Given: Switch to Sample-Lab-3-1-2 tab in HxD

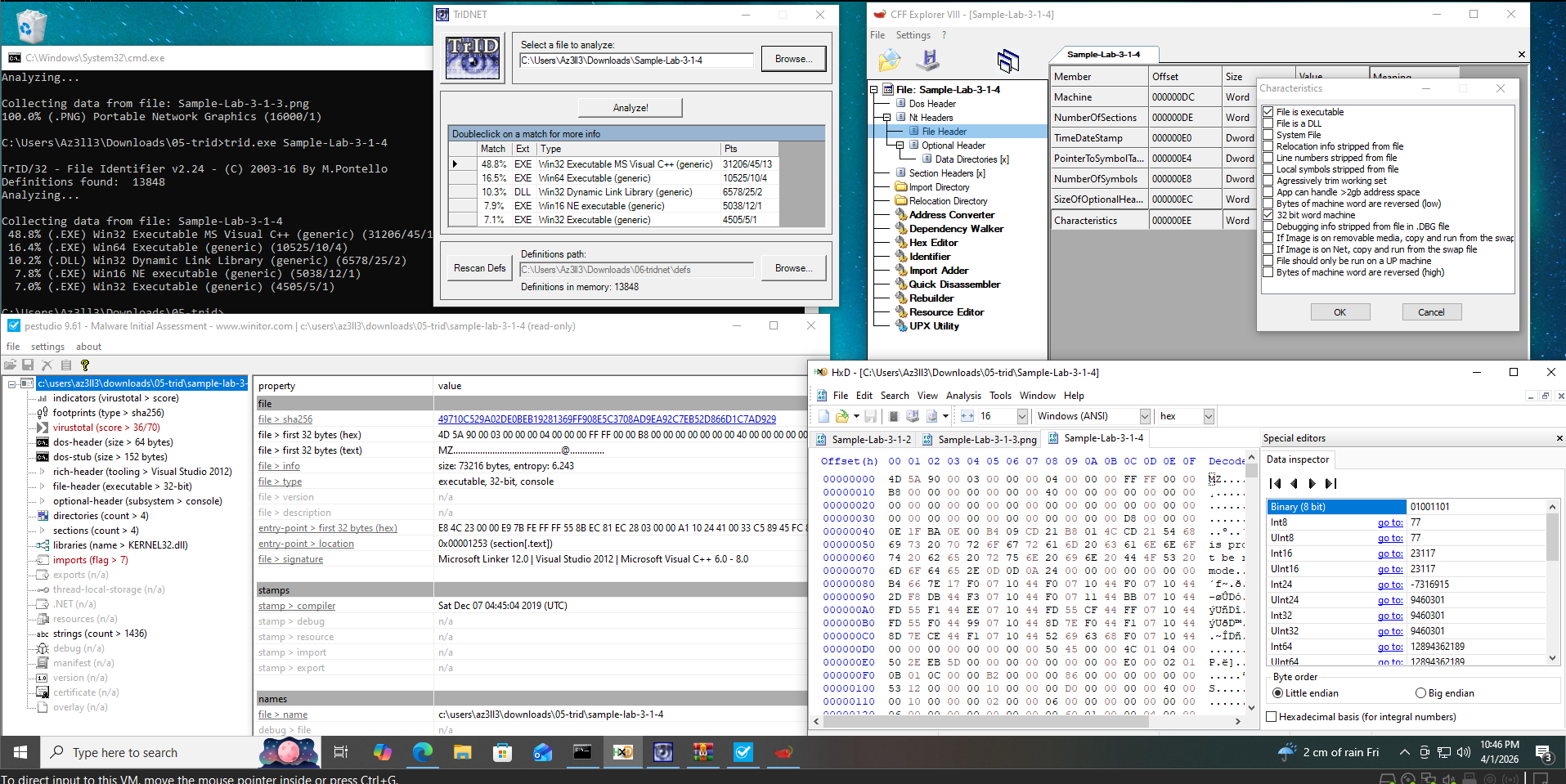Looking at the screenshot, I should [x=864, y=440].
